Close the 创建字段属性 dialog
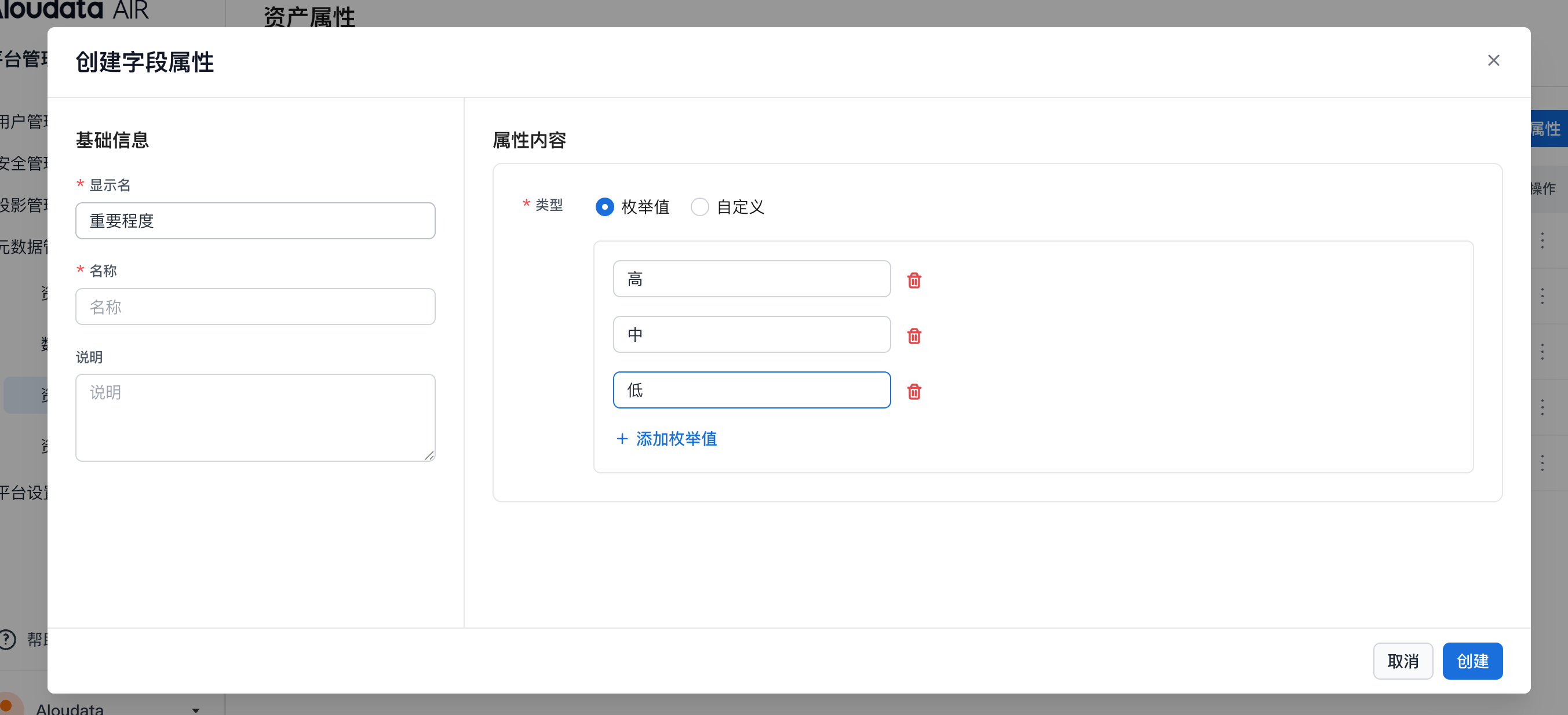This screenshot has height=715, width=1568. [x=1493, y=60]
